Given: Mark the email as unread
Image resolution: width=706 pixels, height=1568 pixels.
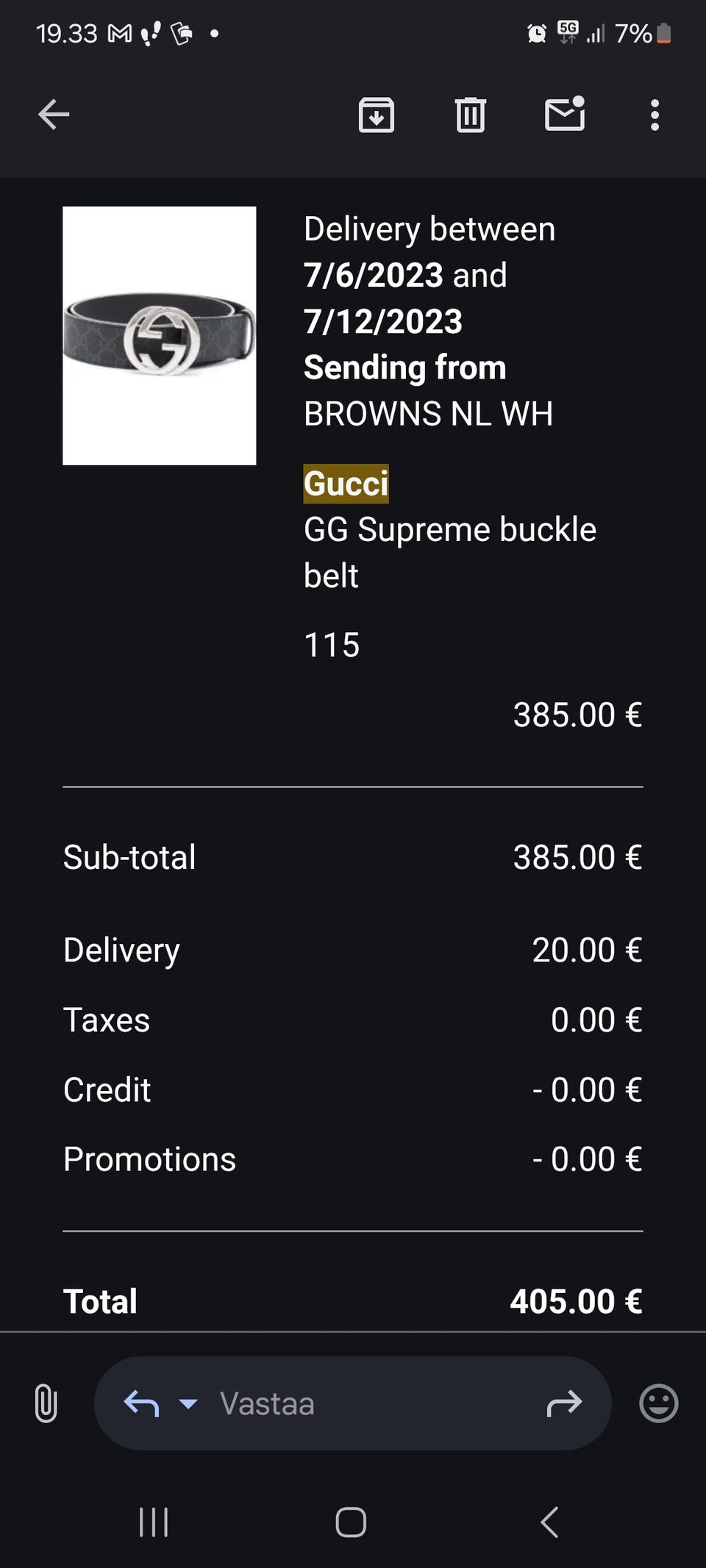Looking at the screenshot, I should coord(564,115).
